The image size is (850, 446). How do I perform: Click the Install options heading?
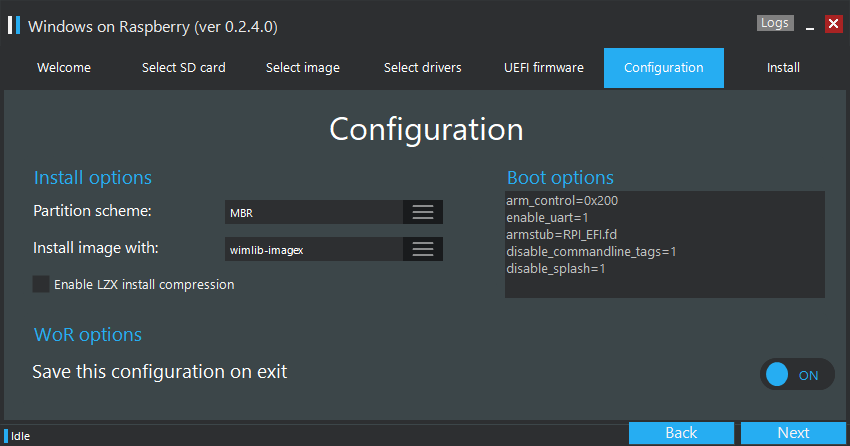[x=93, y=178]
